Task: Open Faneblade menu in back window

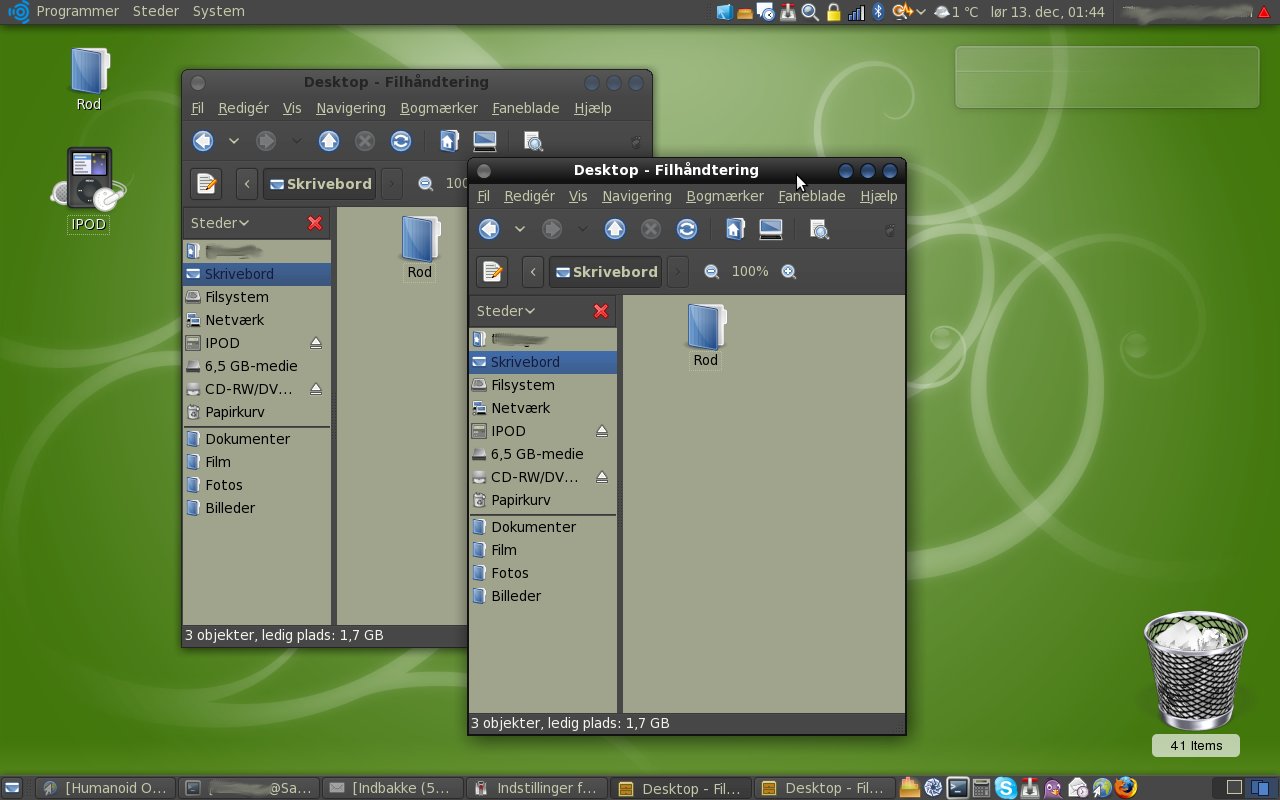Action: (x=525, y=108)
